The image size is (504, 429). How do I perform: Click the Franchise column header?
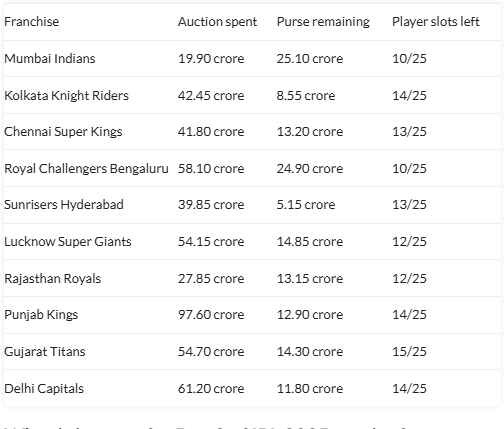pos(32,22)
